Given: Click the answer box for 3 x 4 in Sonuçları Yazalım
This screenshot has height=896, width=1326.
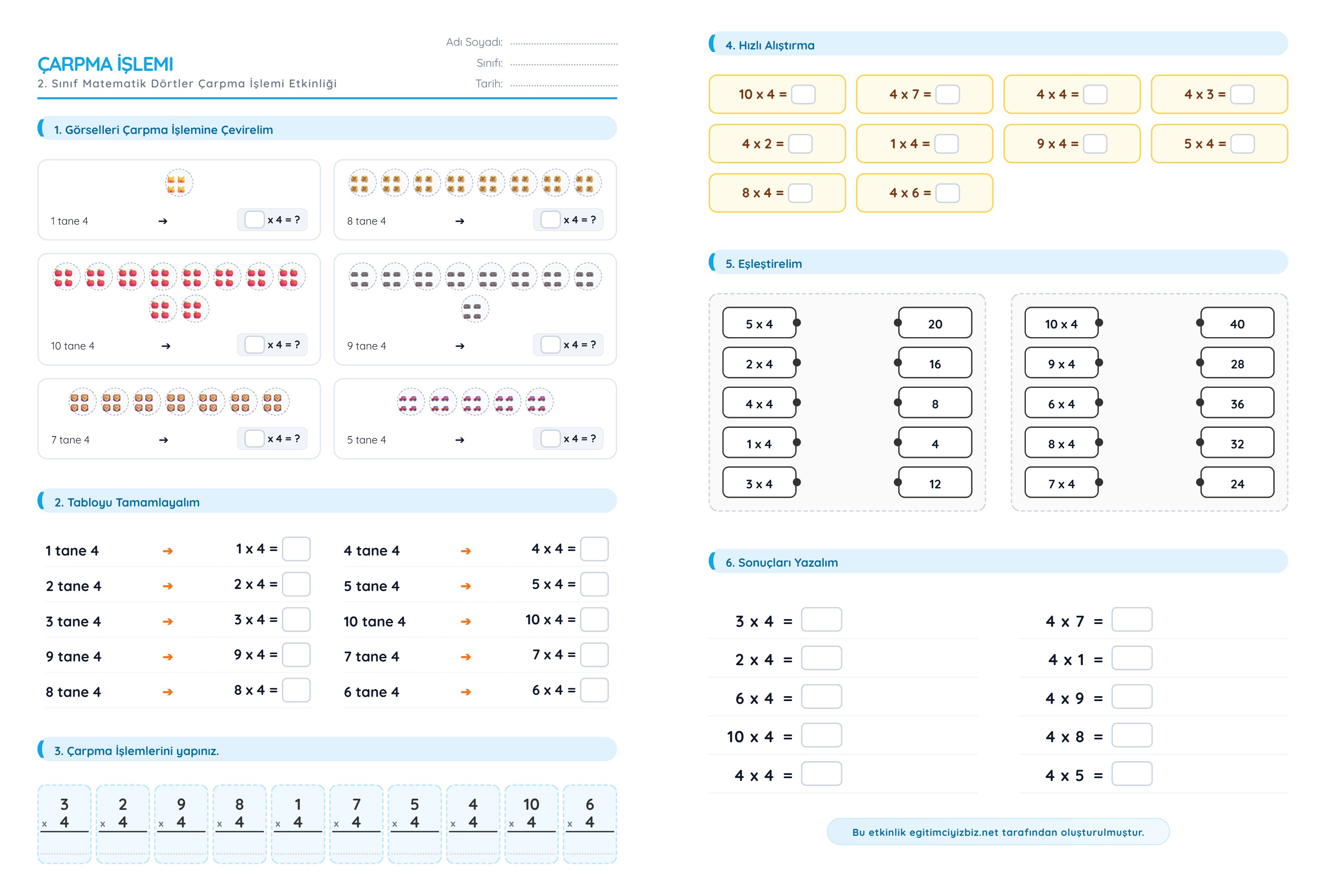Looking at the screenshot, I should pos(821,619).
